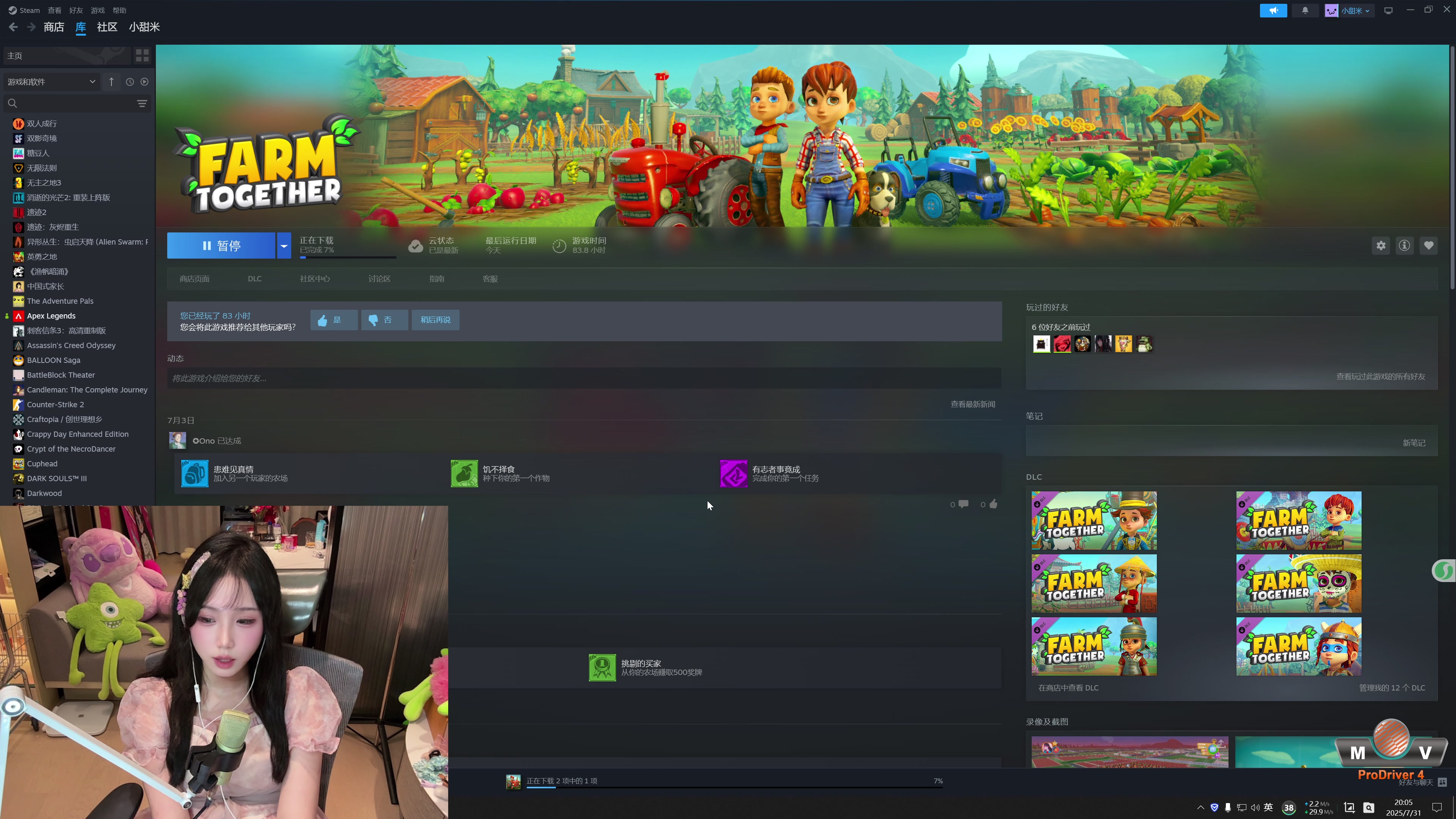
Task: Open the 商店页面 link
Action: [195, 279]
